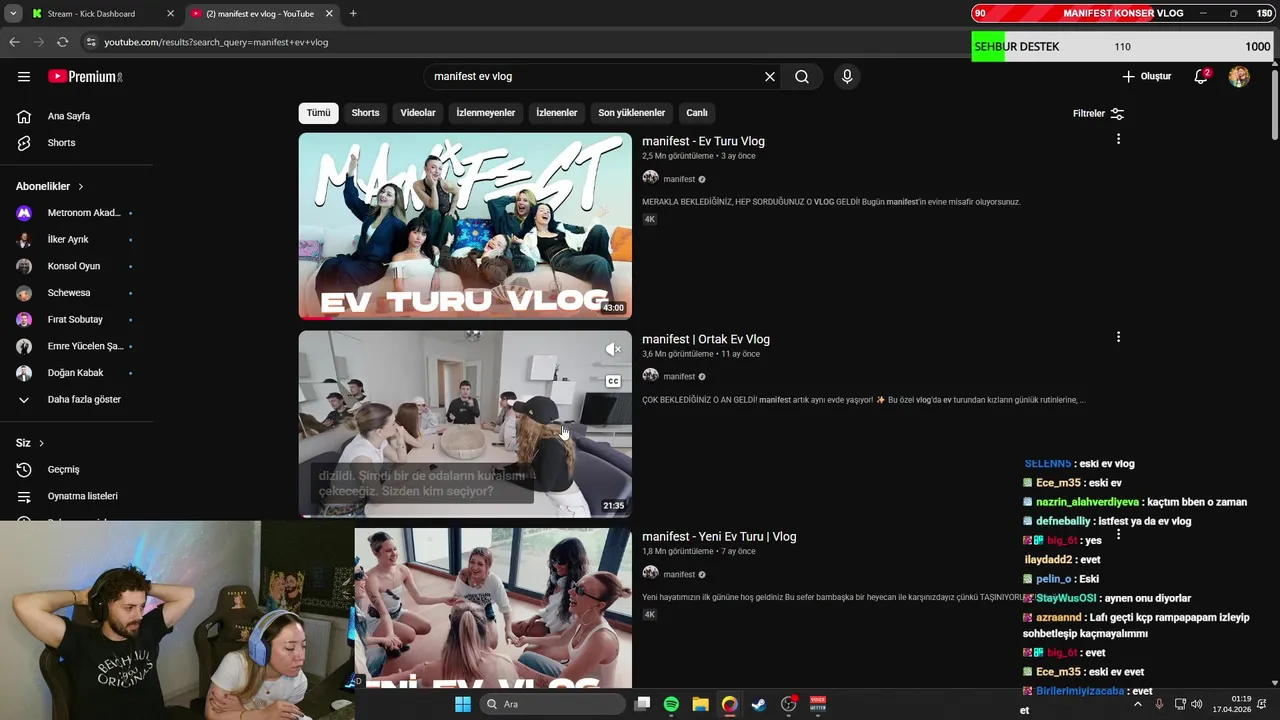This screenshot has width=1280, height=720.
Task: Expand Daha fazla göster in subscriptions
Action: pos(75,399)
